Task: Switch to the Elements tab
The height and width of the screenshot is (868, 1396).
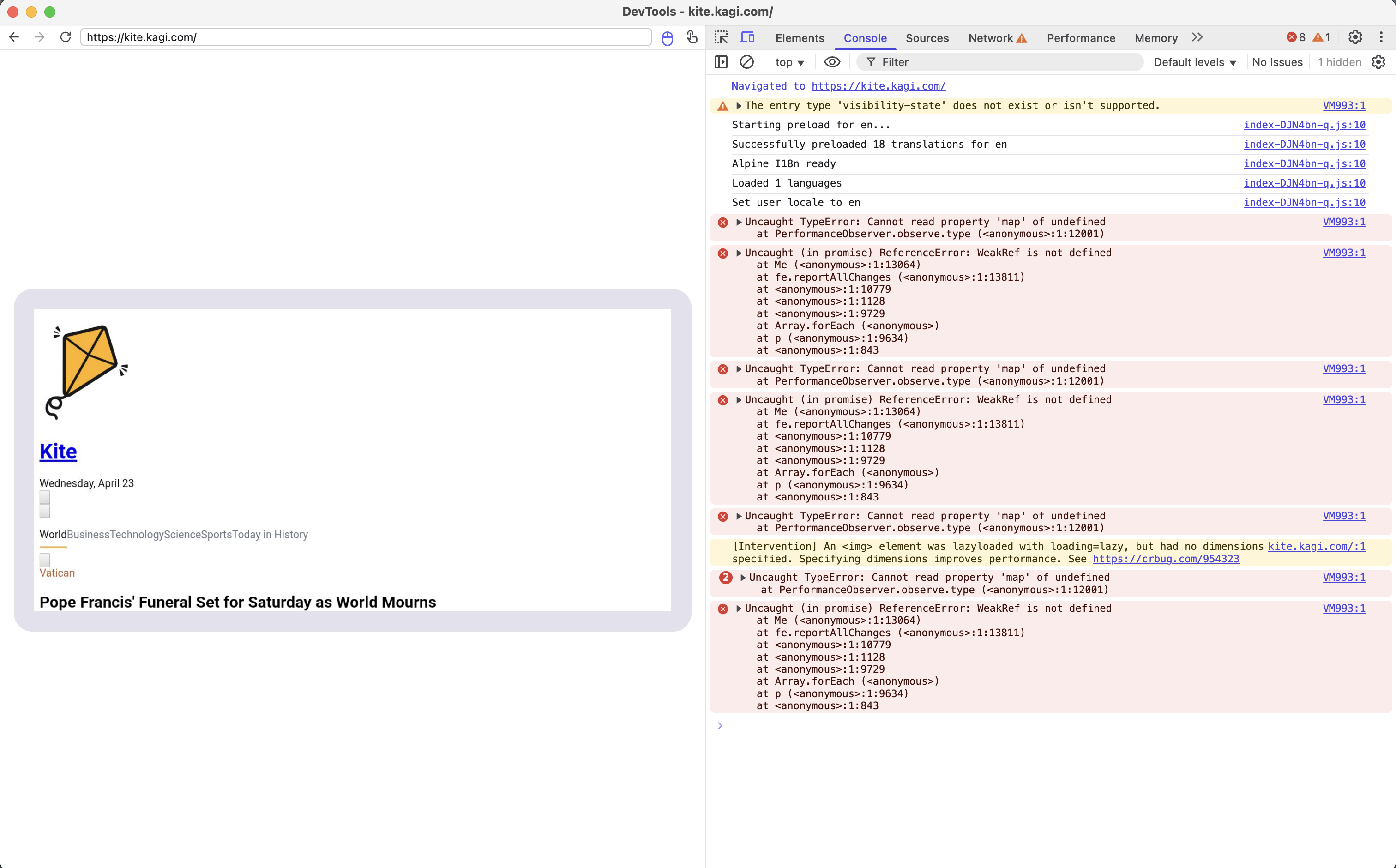Action: (x=799, y=38)
